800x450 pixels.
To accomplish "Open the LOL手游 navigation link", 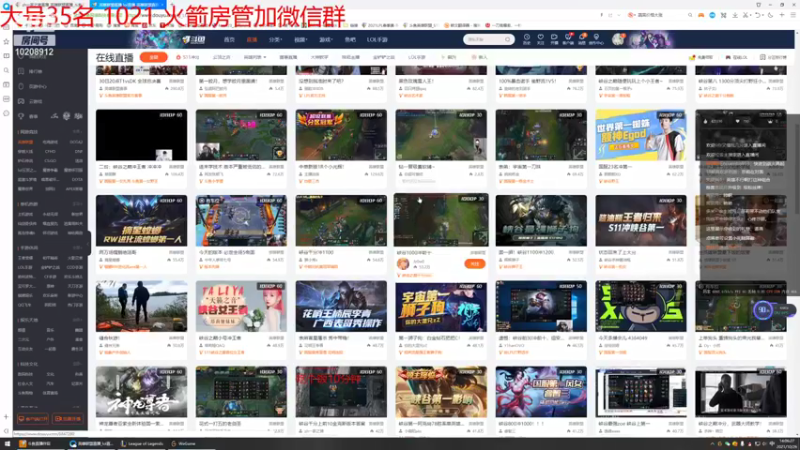I will [377, 39].
